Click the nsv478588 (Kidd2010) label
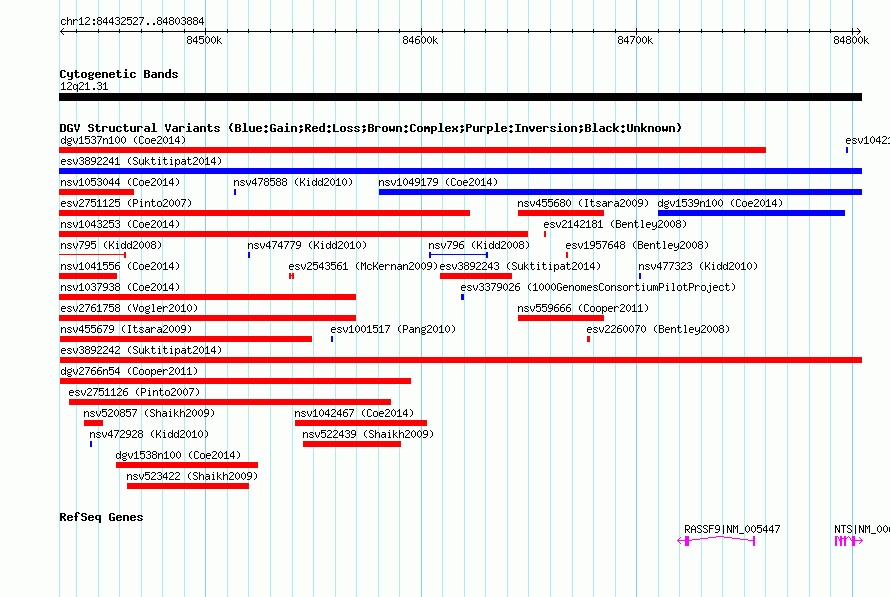 (293, 182)
